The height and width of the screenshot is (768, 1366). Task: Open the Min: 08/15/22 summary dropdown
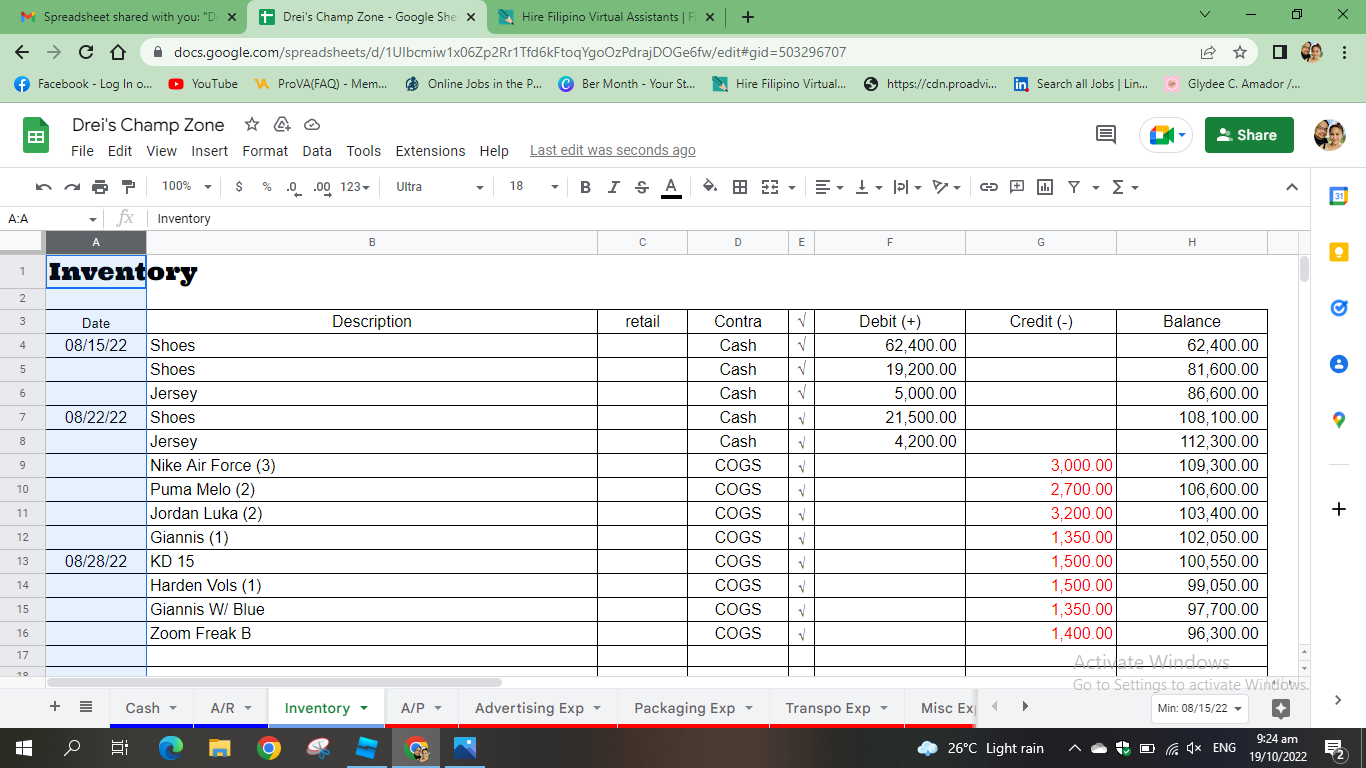click(x=1200, y=708)
